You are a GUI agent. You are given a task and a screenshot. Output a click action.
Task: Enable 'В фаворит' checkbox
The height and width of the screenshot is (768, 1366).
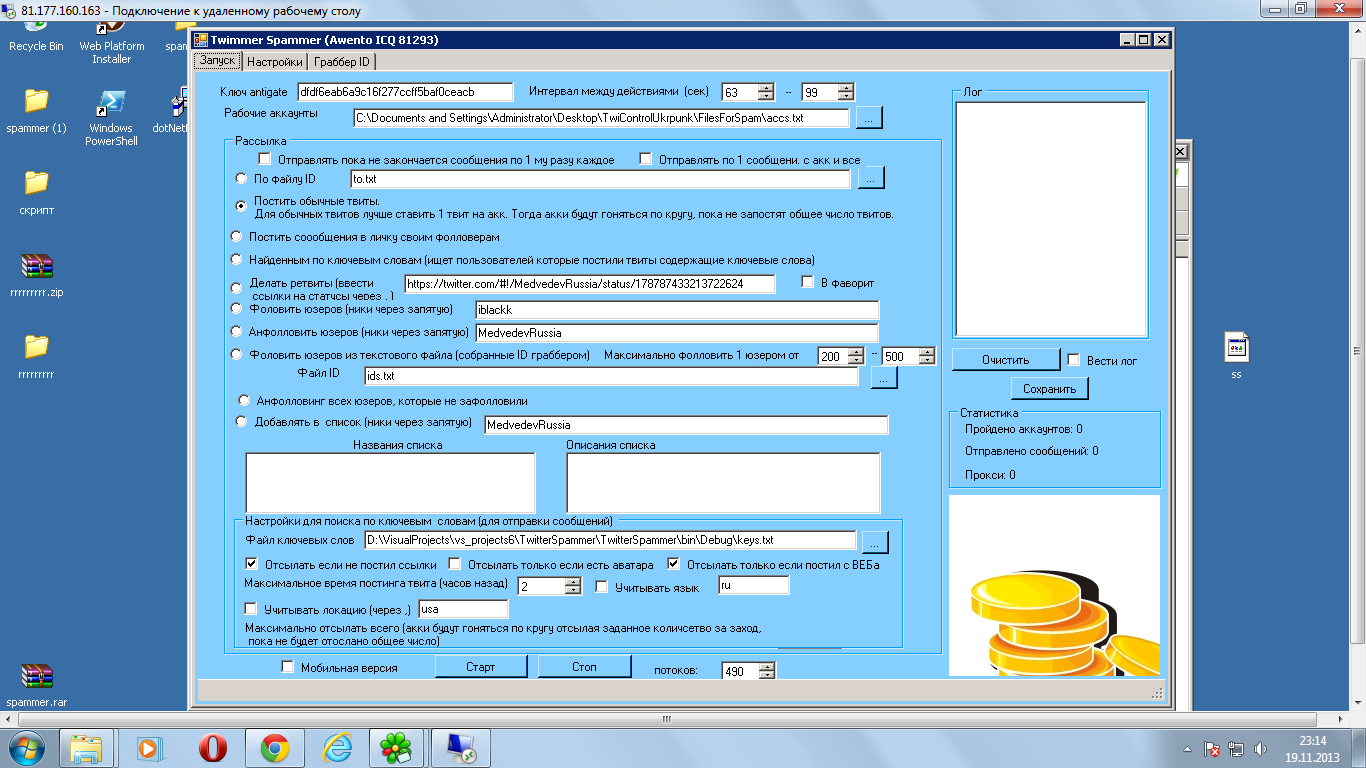tap(808, 283)
